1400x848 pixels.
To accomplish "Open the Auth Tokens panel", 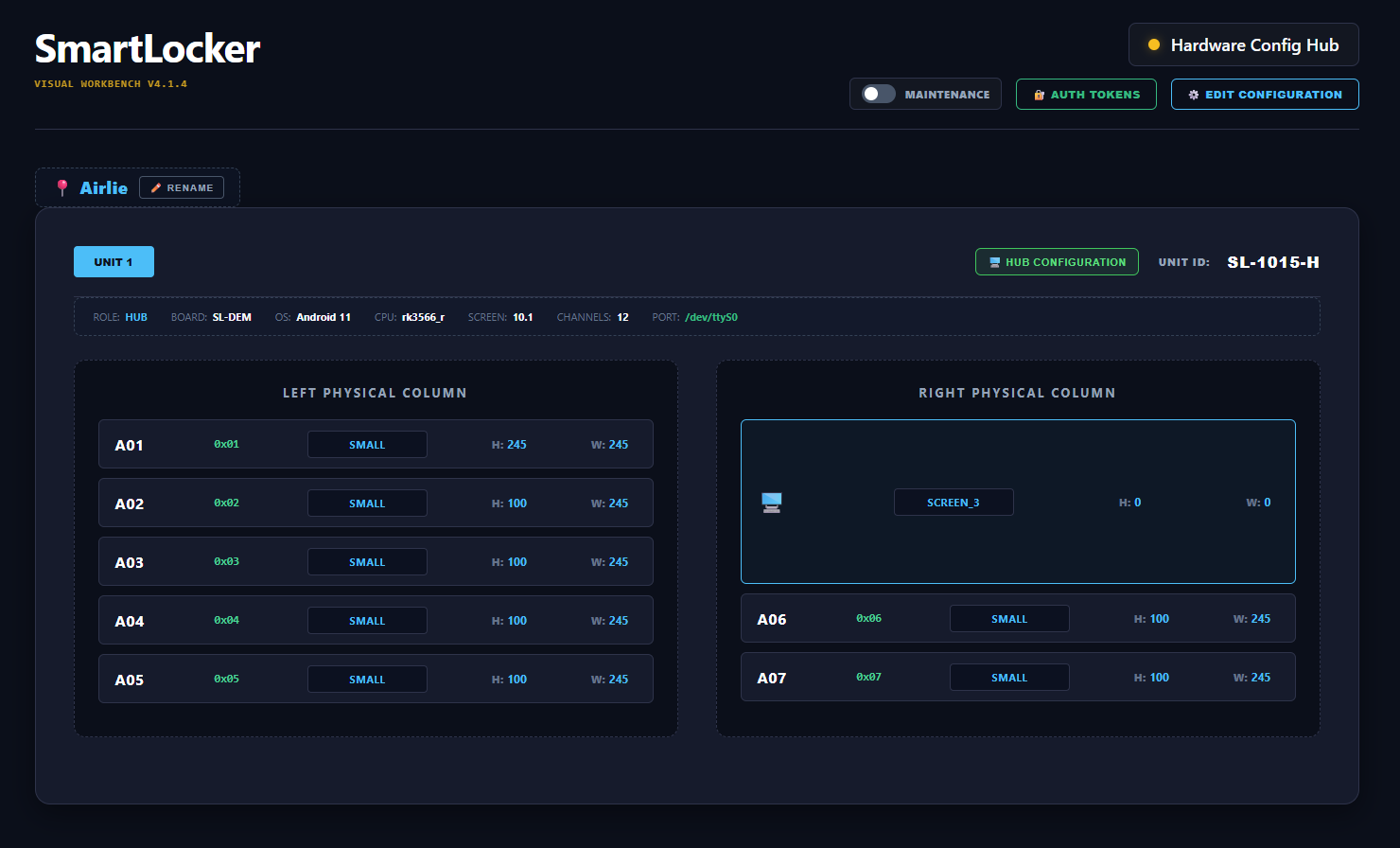I will point(1086,95).
